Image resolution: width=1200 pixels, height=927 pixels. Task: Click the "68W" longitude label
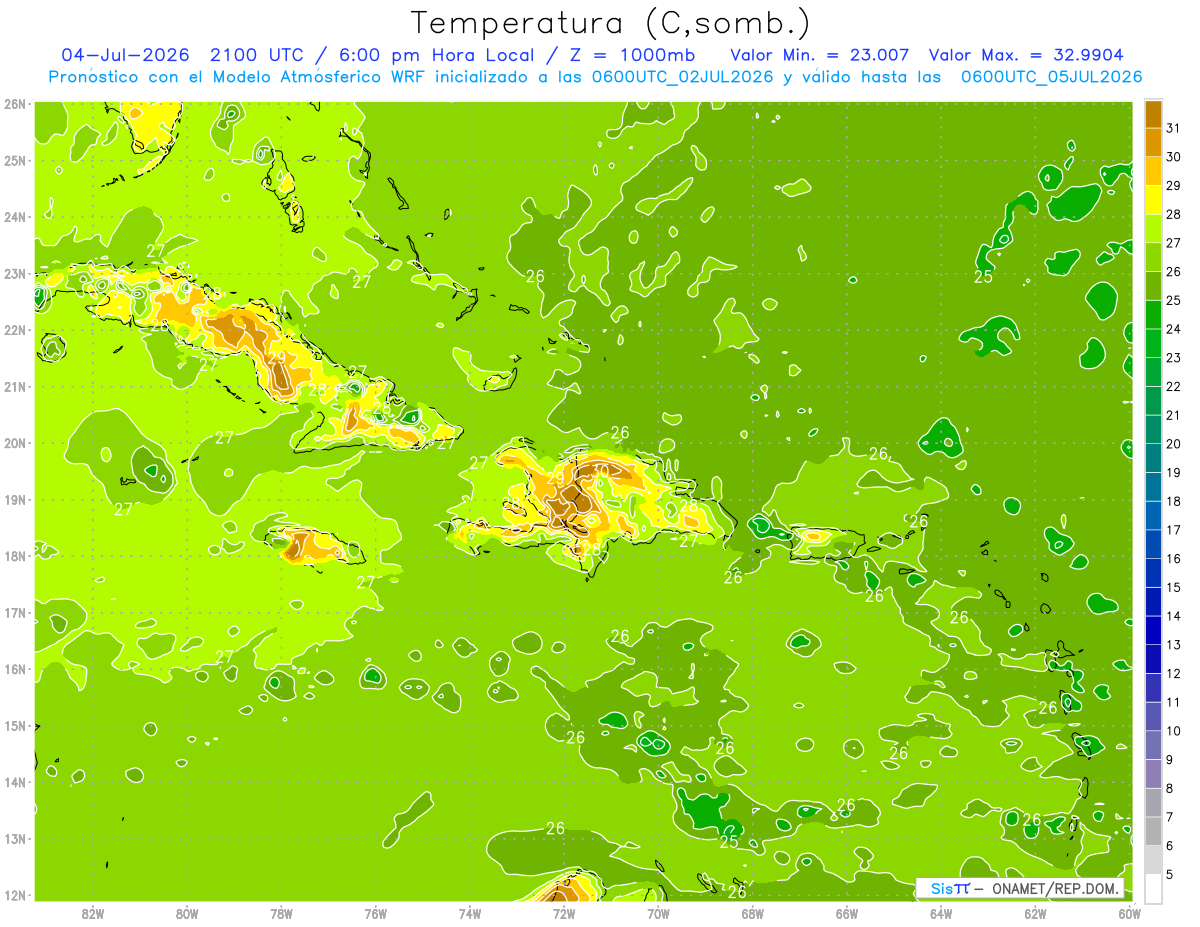pyautogui.click(x=753, y=913)
